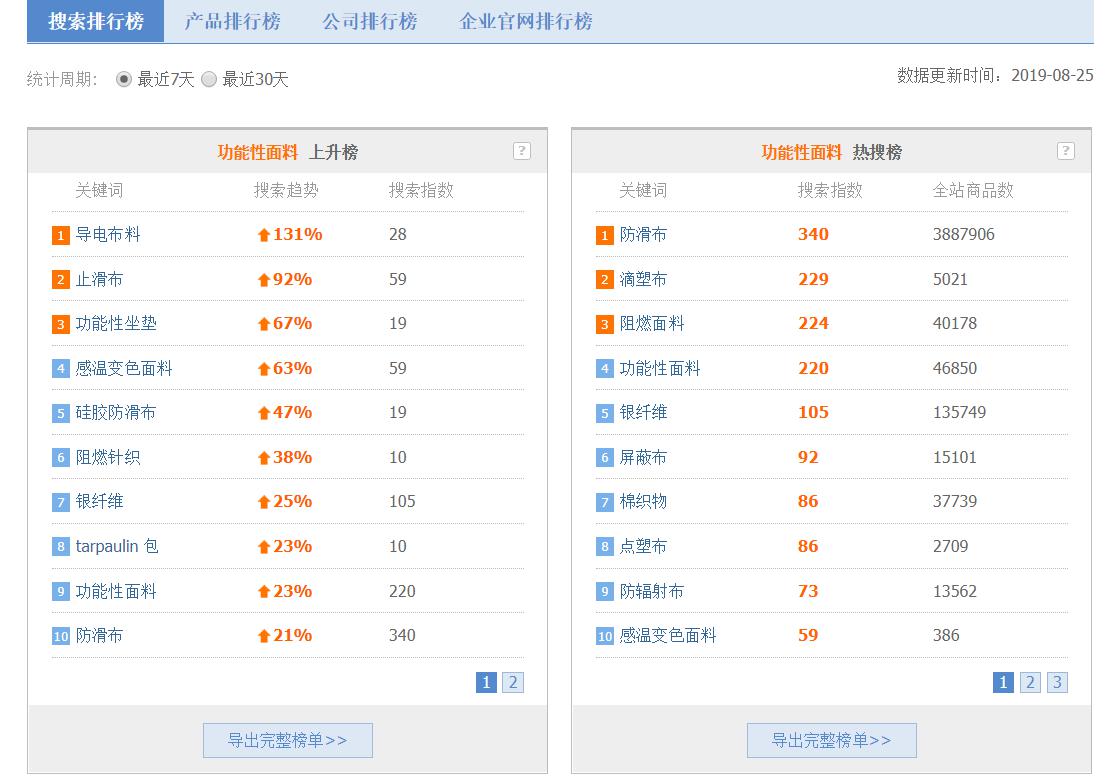
Task: Select the 搜索排行榜 tab
Action: [95, 20]
